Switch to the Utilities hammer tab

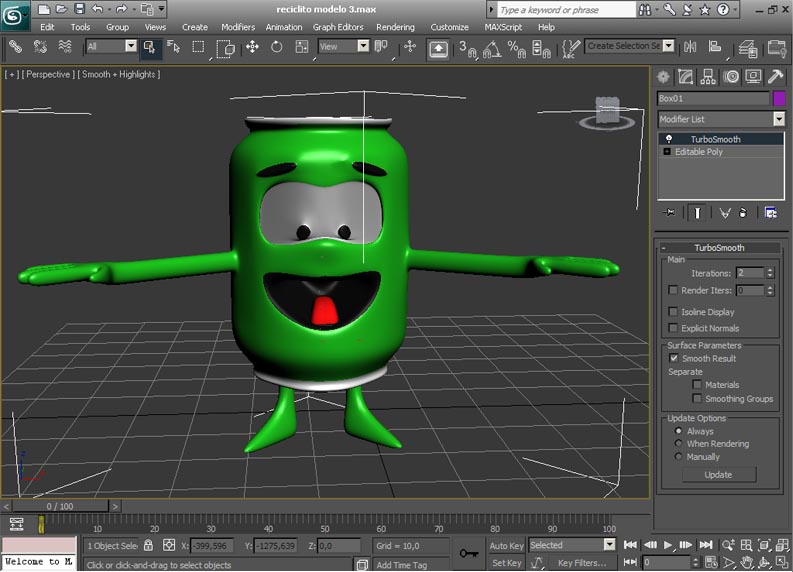[775, 76]
